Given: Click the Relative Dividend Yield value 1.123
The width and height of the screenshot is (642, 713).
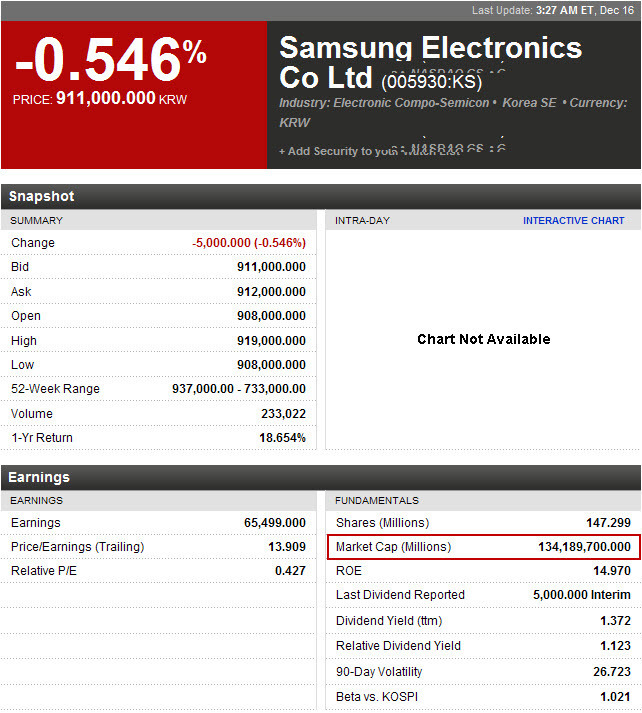Looking at the screenshot, I should [x=615, y=646].
